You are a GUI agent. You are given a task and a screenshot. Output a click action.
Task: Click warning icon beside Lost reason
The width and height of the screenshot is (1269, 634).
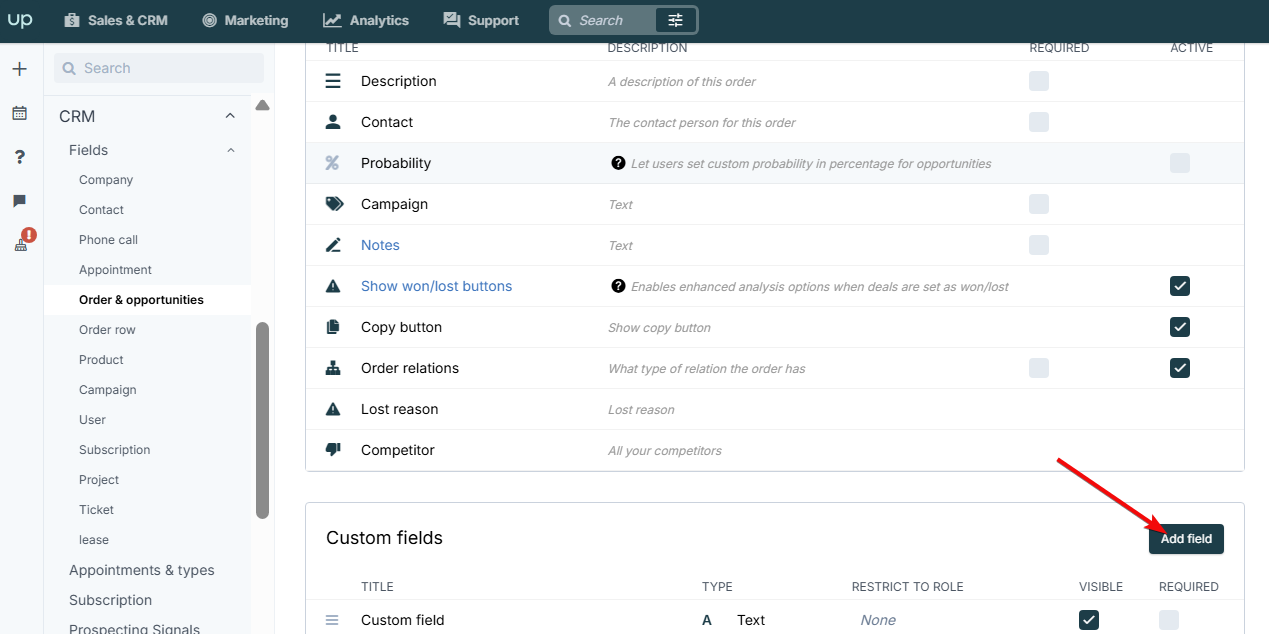point(333,409)
